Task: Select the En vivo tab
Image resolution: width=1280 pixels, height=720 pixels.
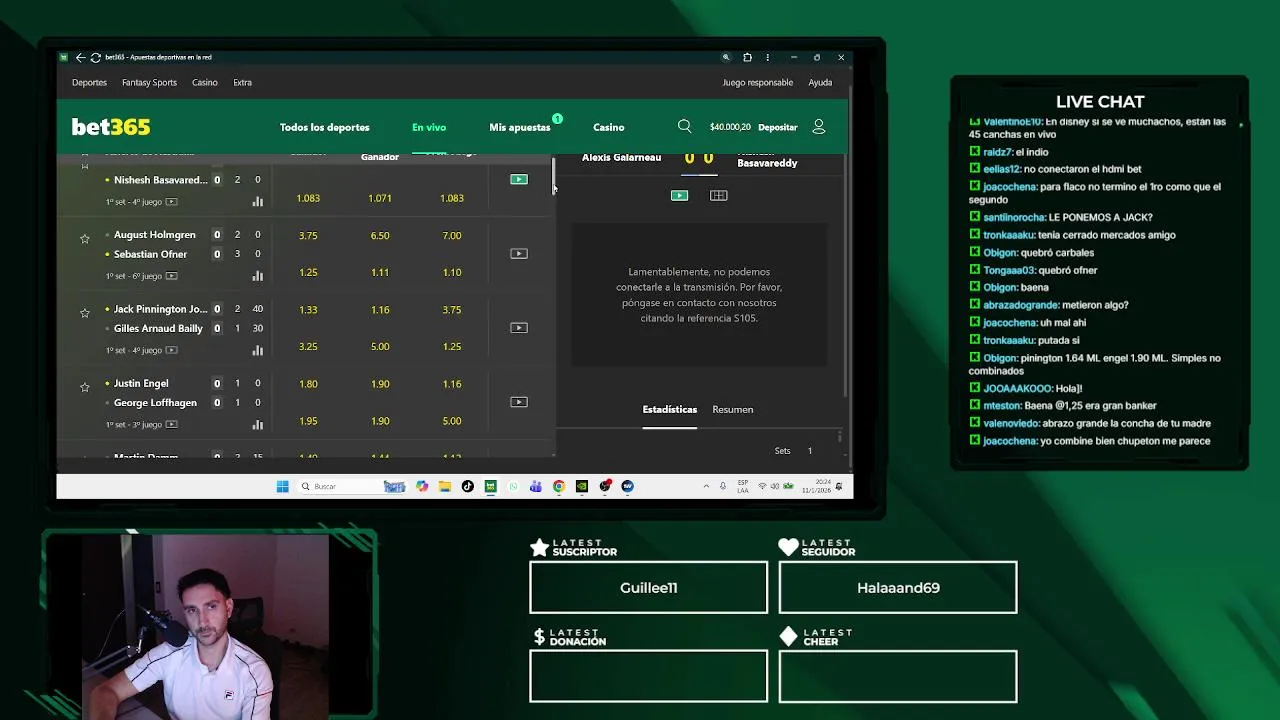Action: coord(429,127)
